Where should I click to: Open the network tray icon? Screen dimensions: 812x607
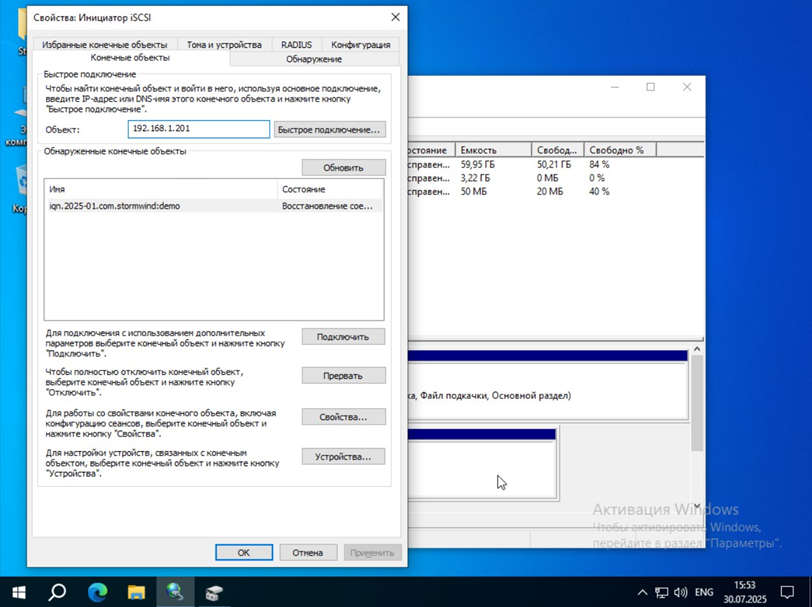tap(661, 592)
